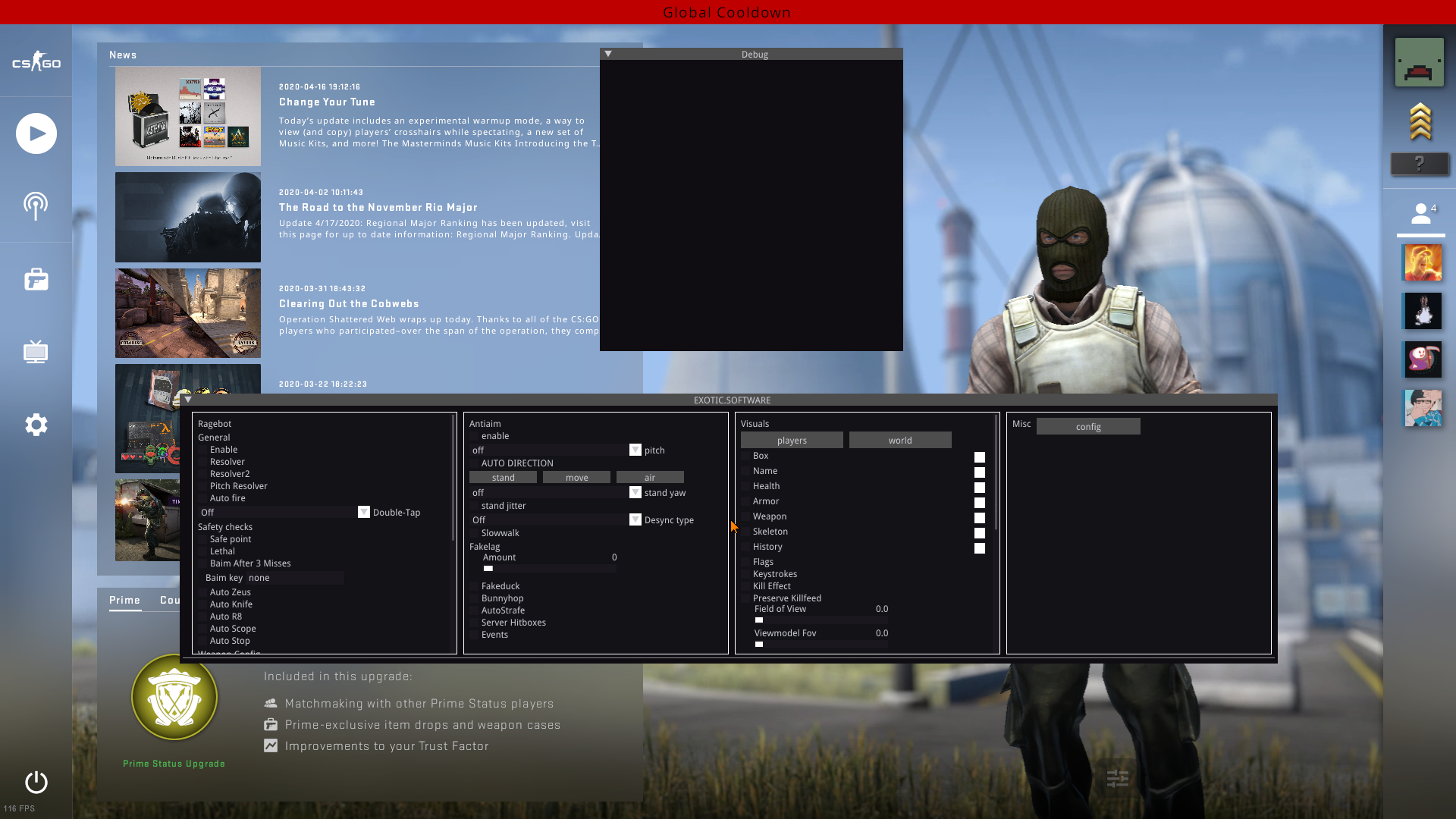The height and width of the screenshot is (819, 1456).
Task: Click the power quit icon
Action: [x=36, y=782]
